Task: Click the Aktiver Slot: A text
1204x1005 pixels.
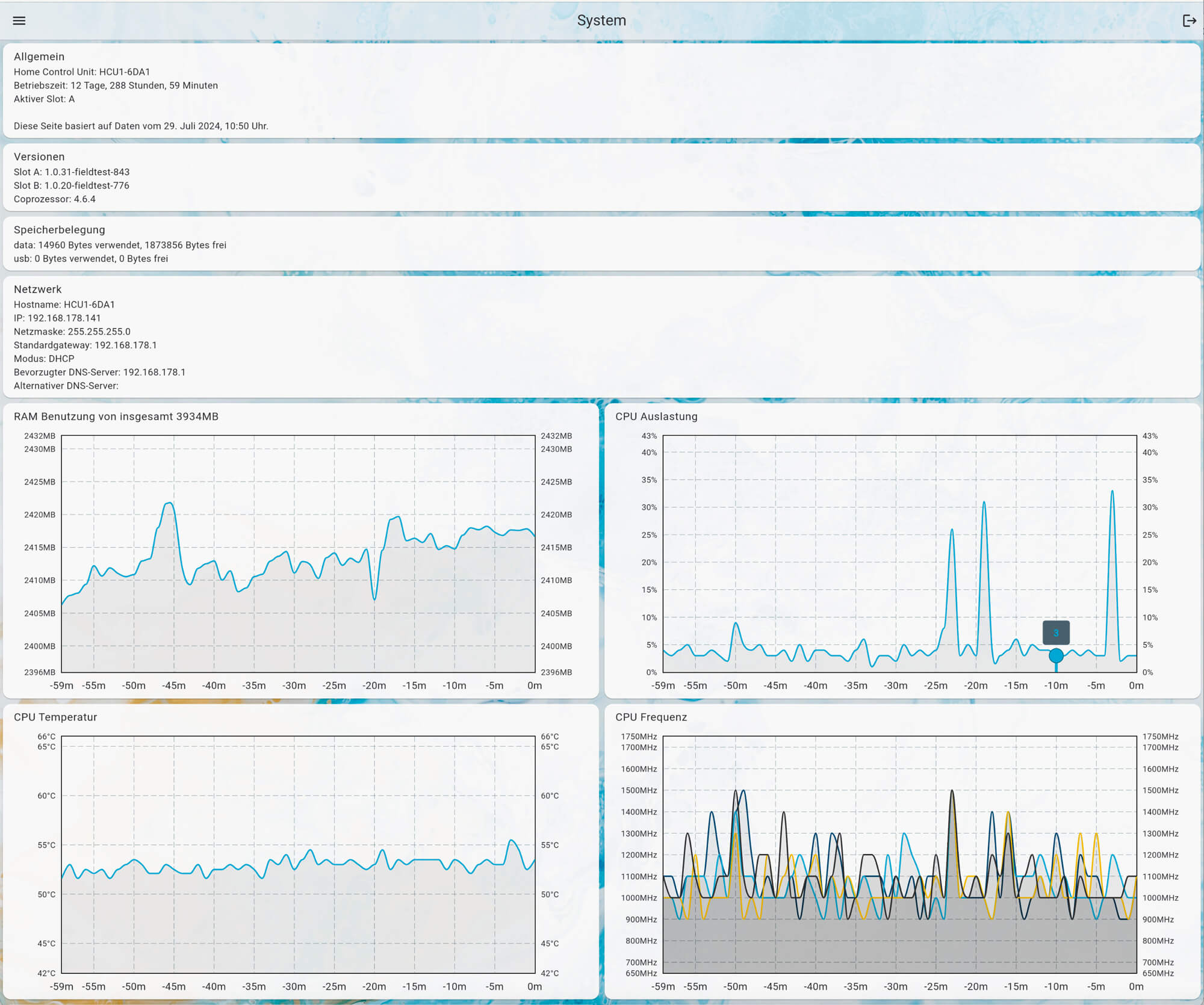Action: pos(45,99)
